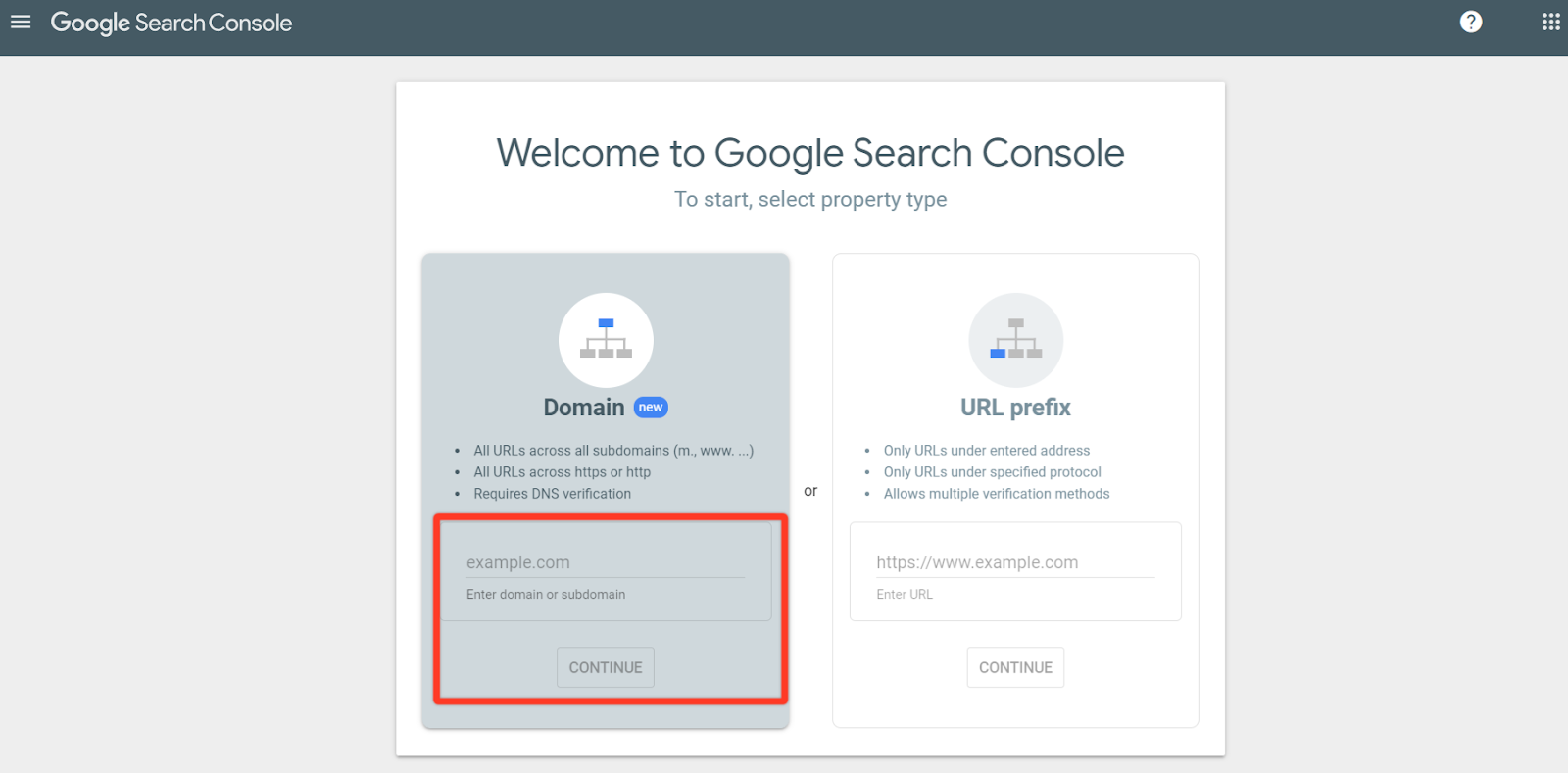Click 'Only URLs under entered address' text
The width and height of the screenshot is (1568, 773).
(x=987, y=451)
